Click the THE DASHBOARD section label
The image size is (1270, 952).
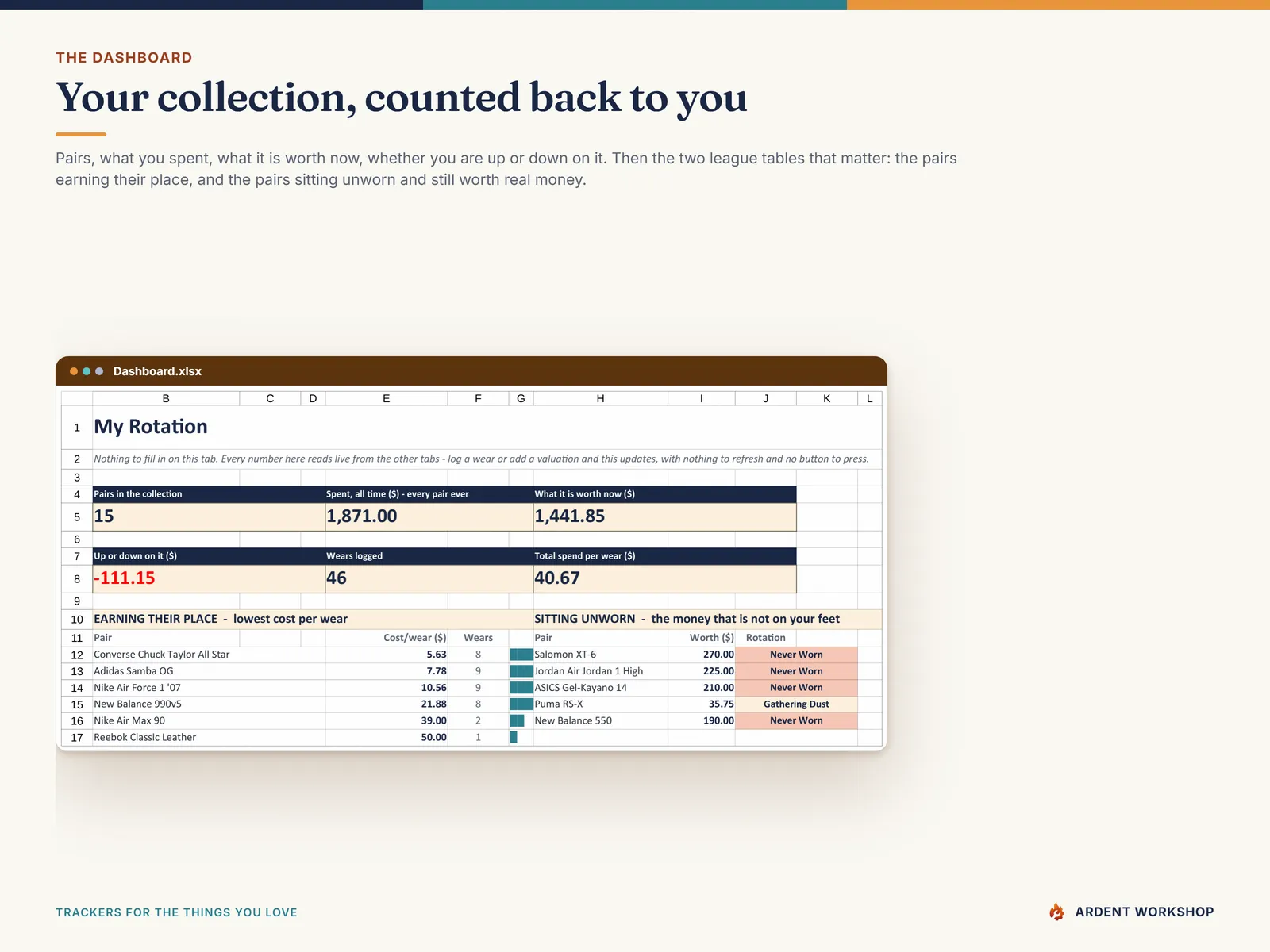tap(124, 57)
